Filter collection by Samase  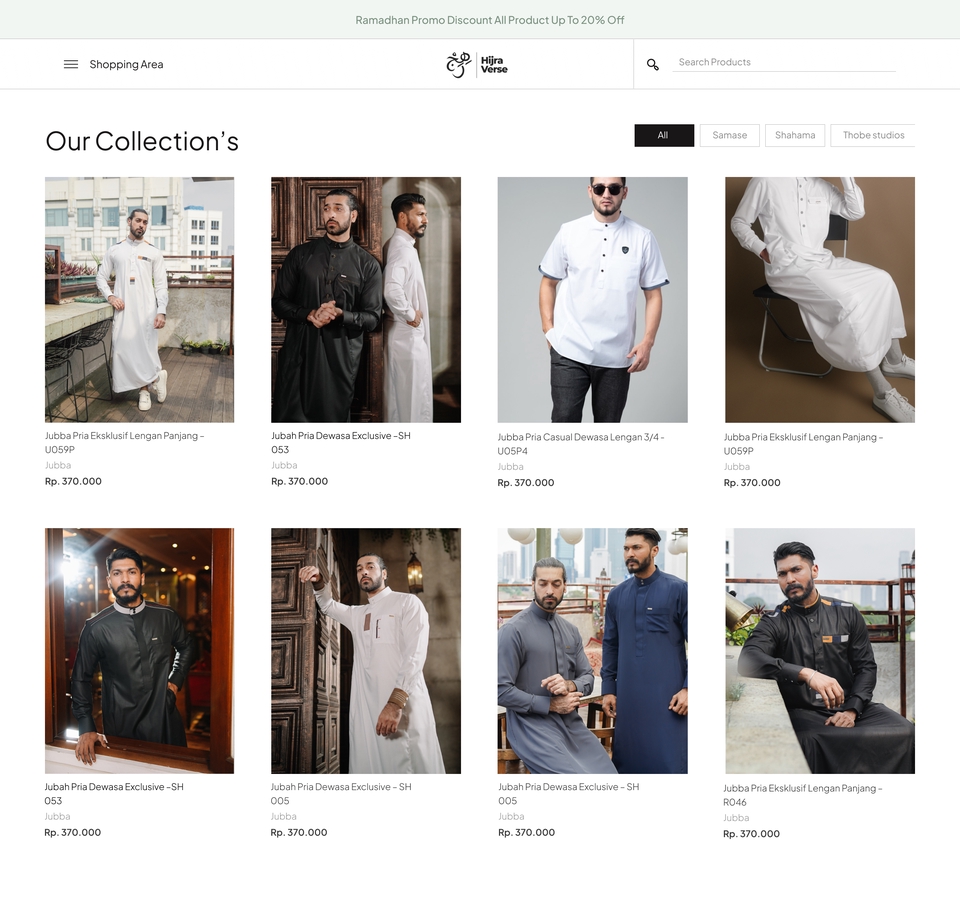click(729, 135)
